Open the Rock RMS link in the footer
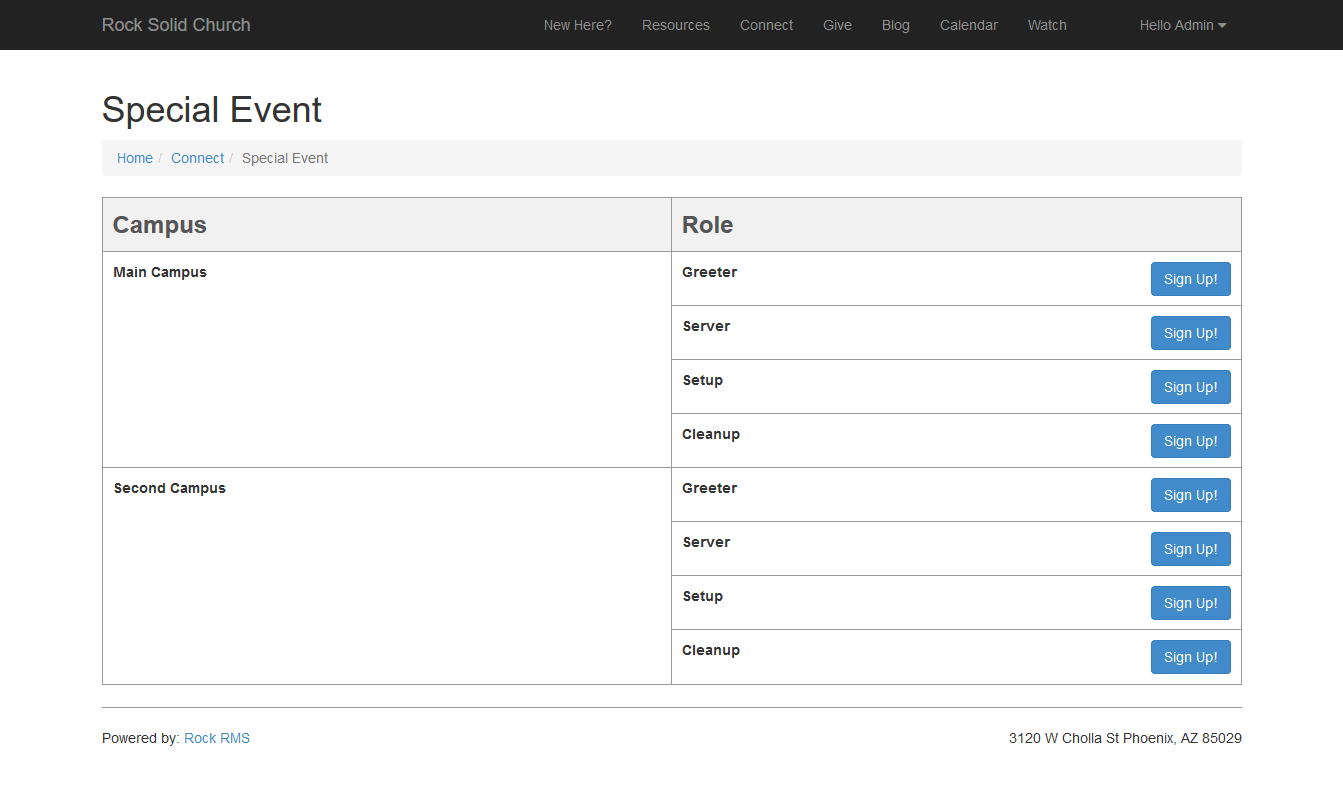Viewport: 1343px width, 807px height. (x=217, y=738)
